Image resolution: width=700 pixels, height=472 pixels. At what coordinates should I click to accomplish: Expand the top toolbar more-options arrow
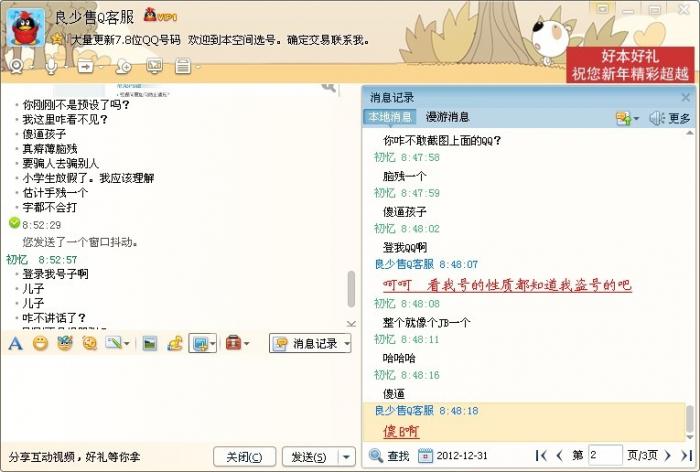[x=198, y=67]
